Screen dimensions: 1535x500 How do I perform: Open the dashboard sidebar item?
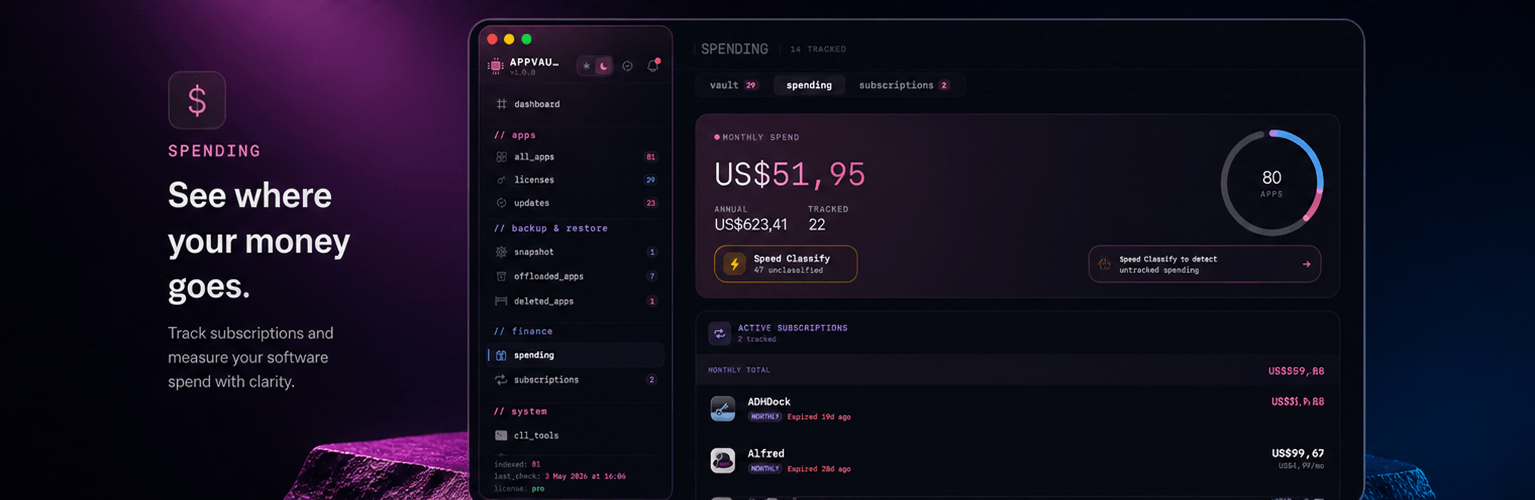pyautogui.click(x=576, y=104)
